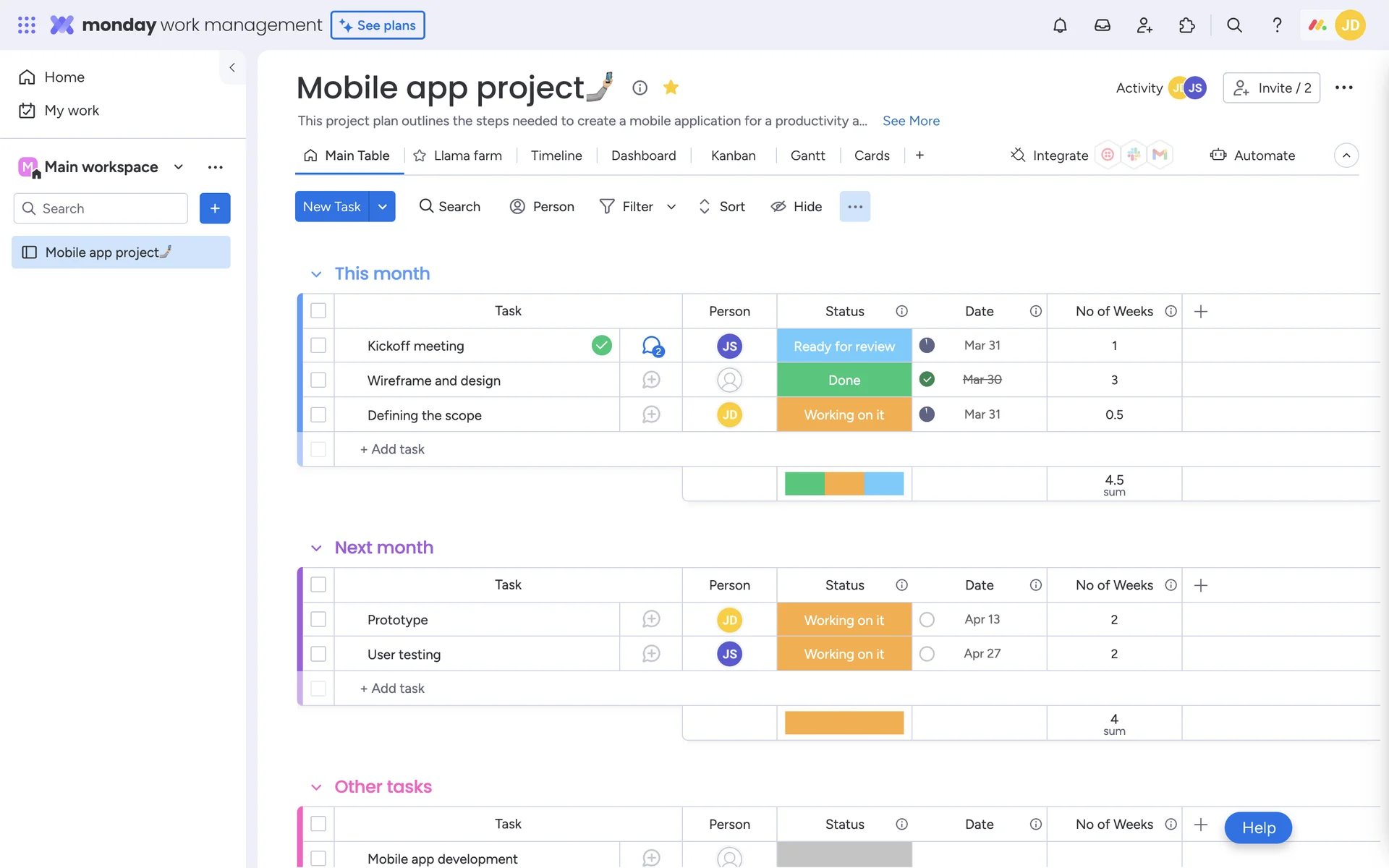Click the See plans button
The width and height of the screenshot is (1389, 868).
[x=378, y=25]
